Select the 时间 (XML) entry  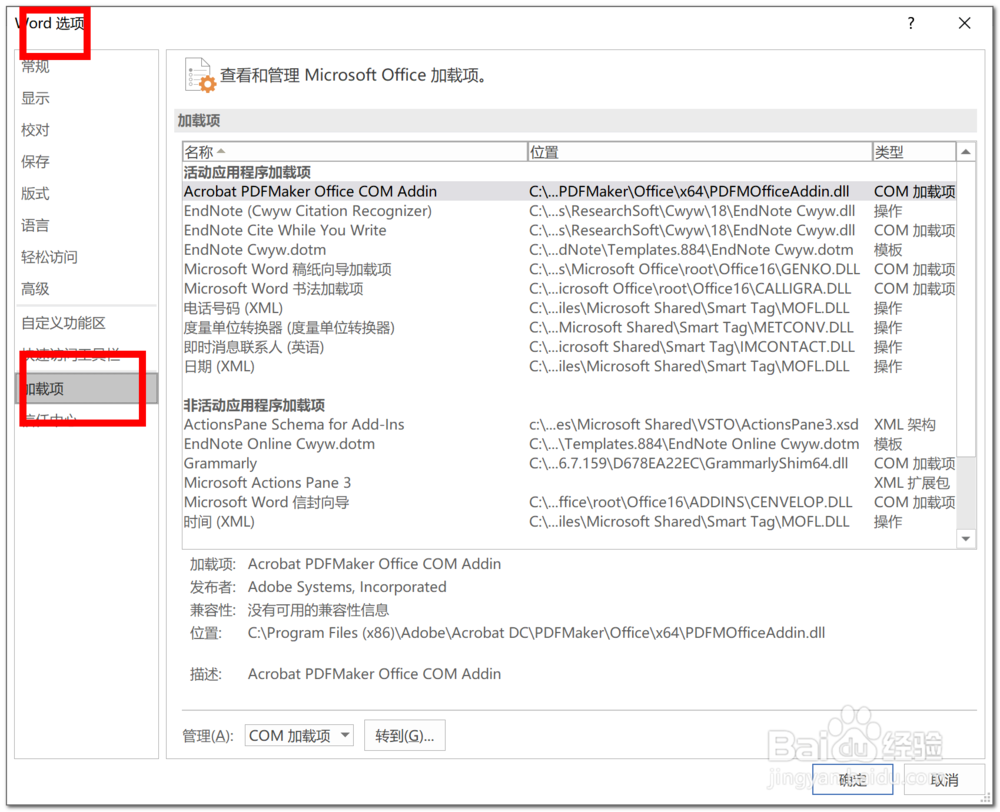point(569,522)
